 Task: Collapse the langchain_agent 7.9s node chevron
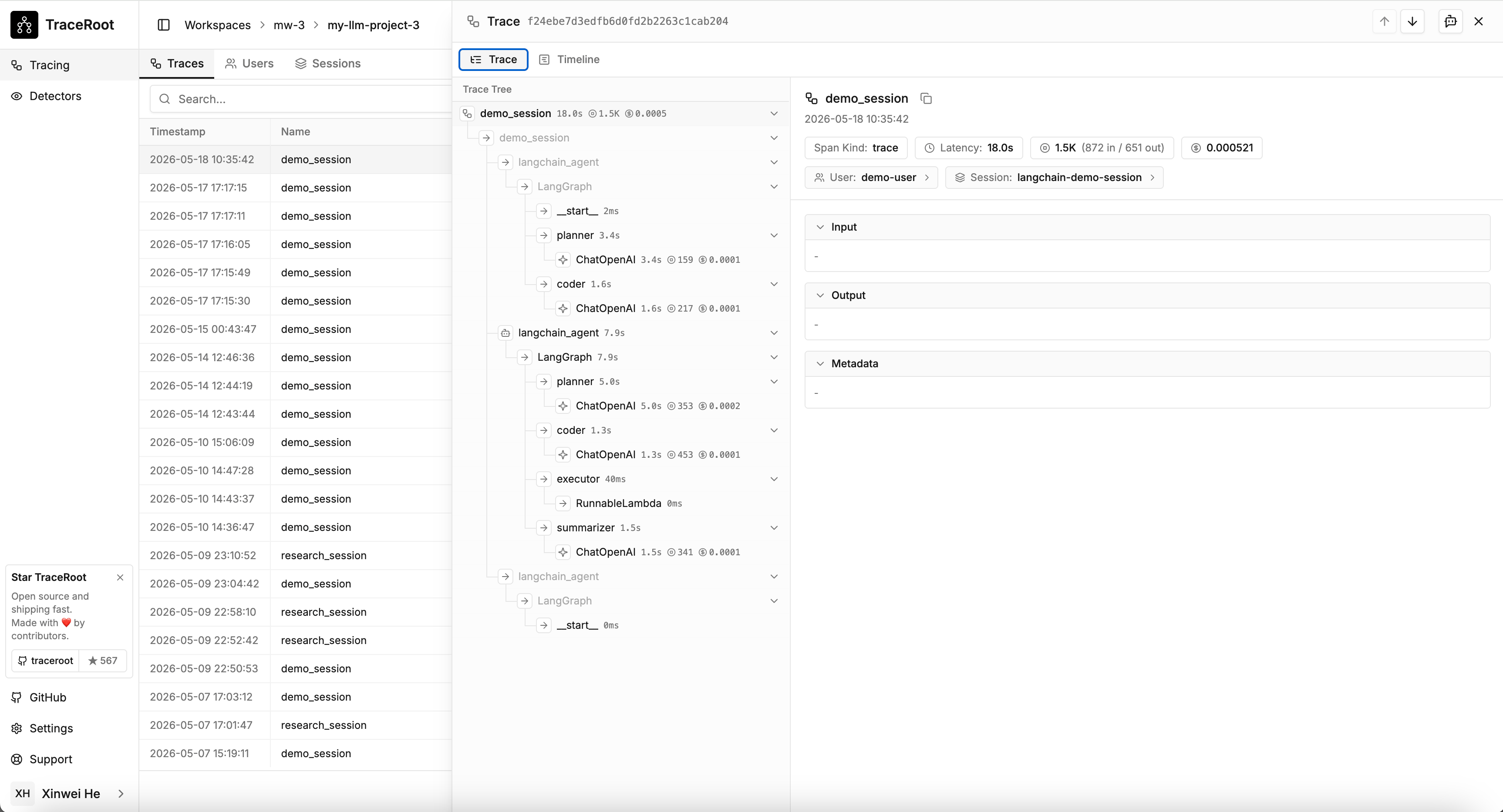tap(774, 332)
